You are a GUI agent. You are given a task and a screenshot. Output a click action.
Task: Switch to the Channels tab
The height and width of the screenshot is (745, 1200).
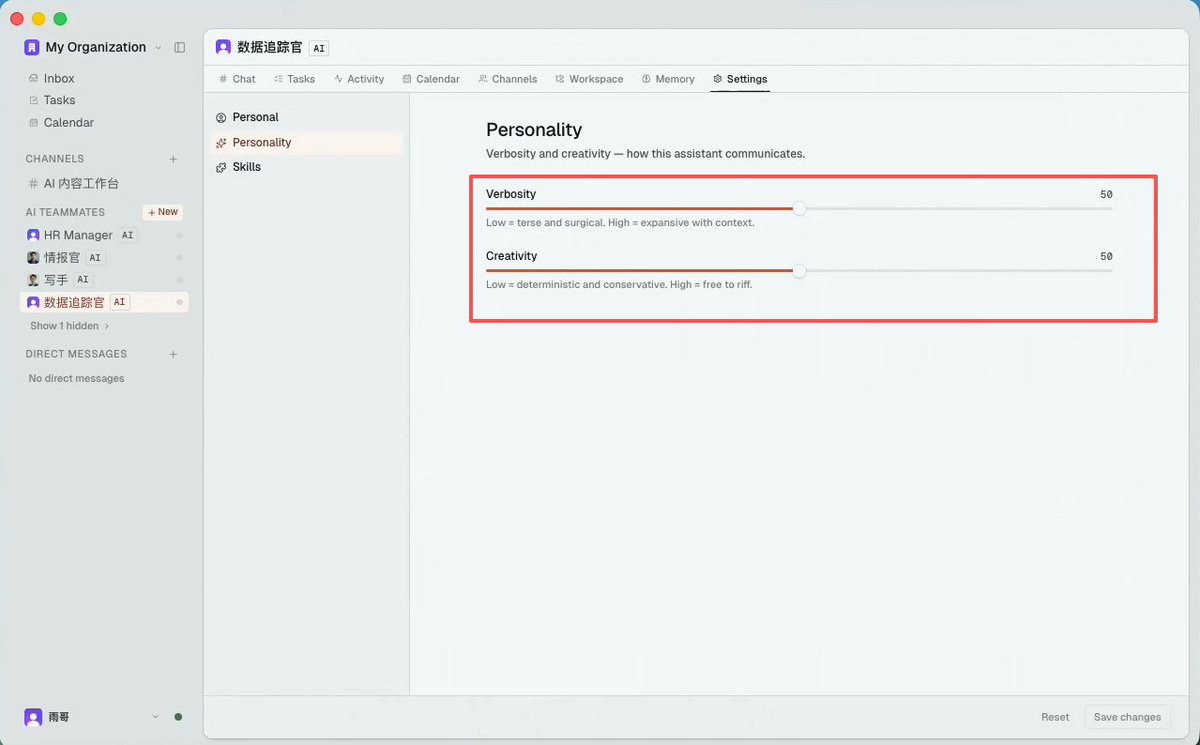coord(507,79)
